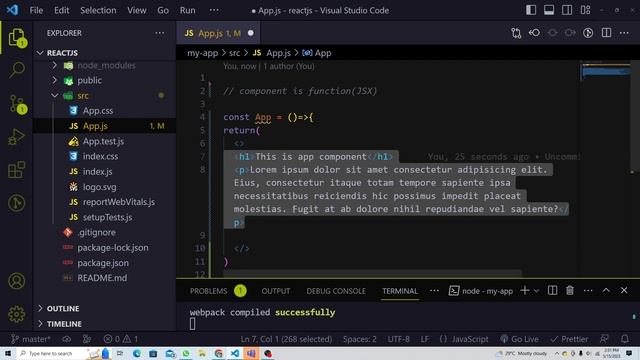Open package.json file

pos(104,263)
